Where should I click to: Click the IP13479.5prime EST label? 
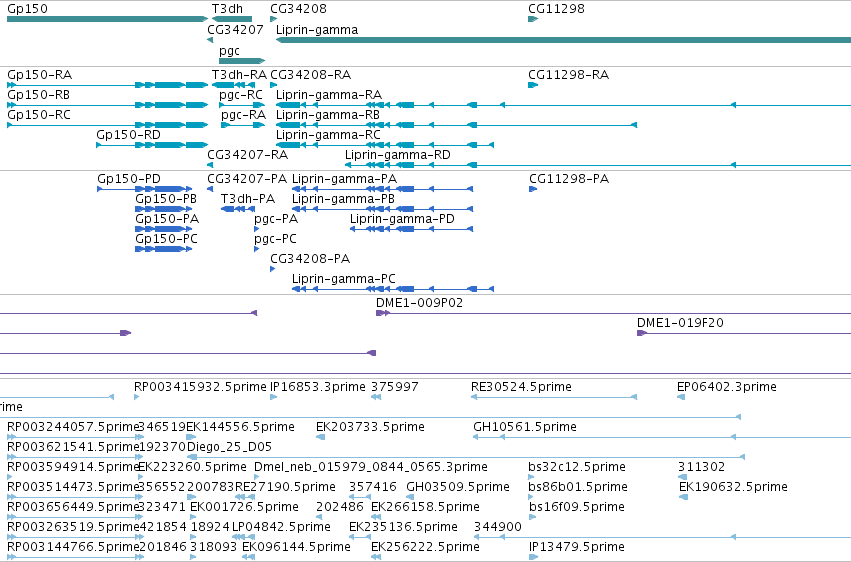pos(577,547)
